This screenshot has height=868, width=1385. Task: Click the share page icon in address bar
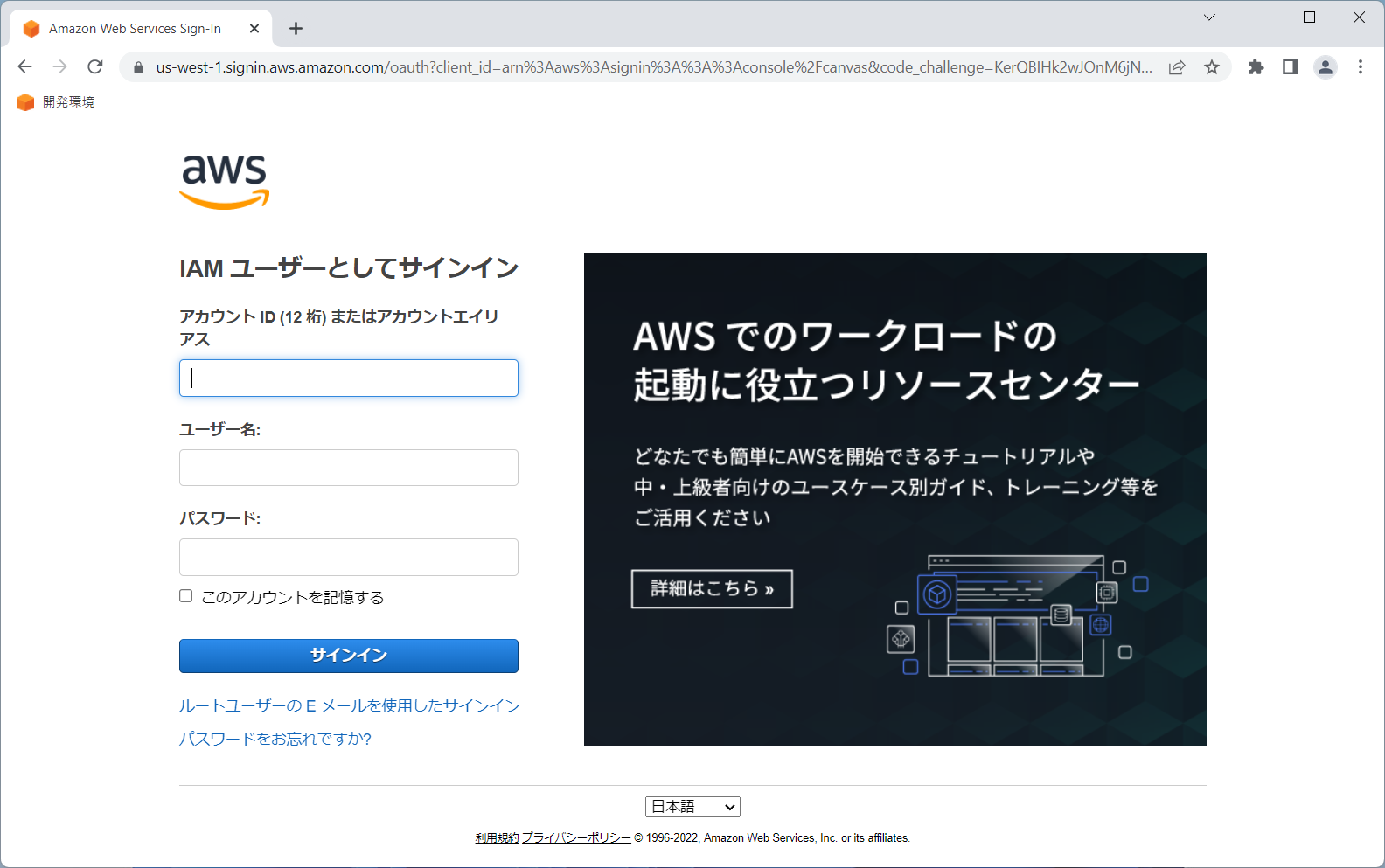click(1177, 67)
